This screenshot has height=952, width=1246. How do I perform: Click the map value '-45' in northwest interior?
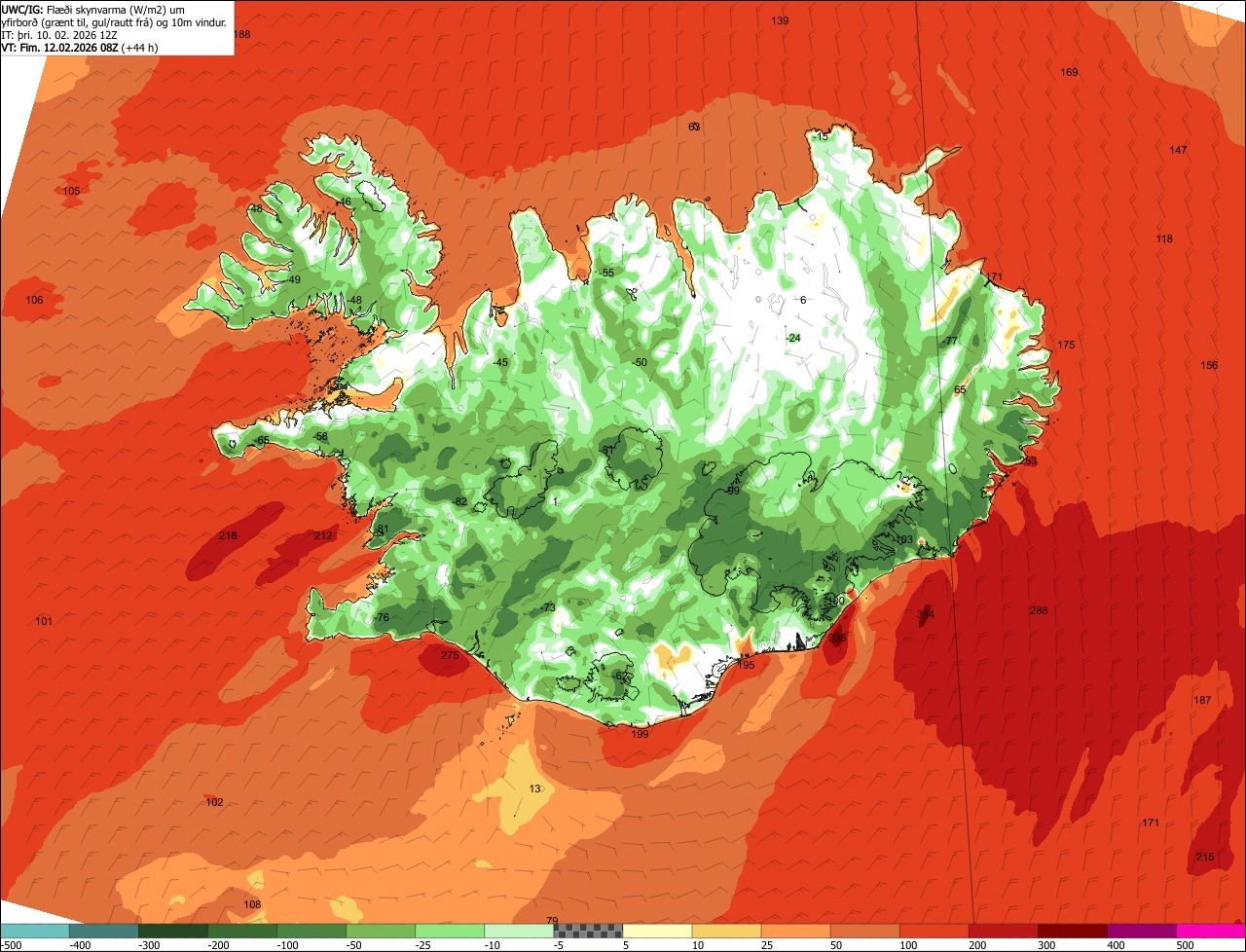coord(500,362)
